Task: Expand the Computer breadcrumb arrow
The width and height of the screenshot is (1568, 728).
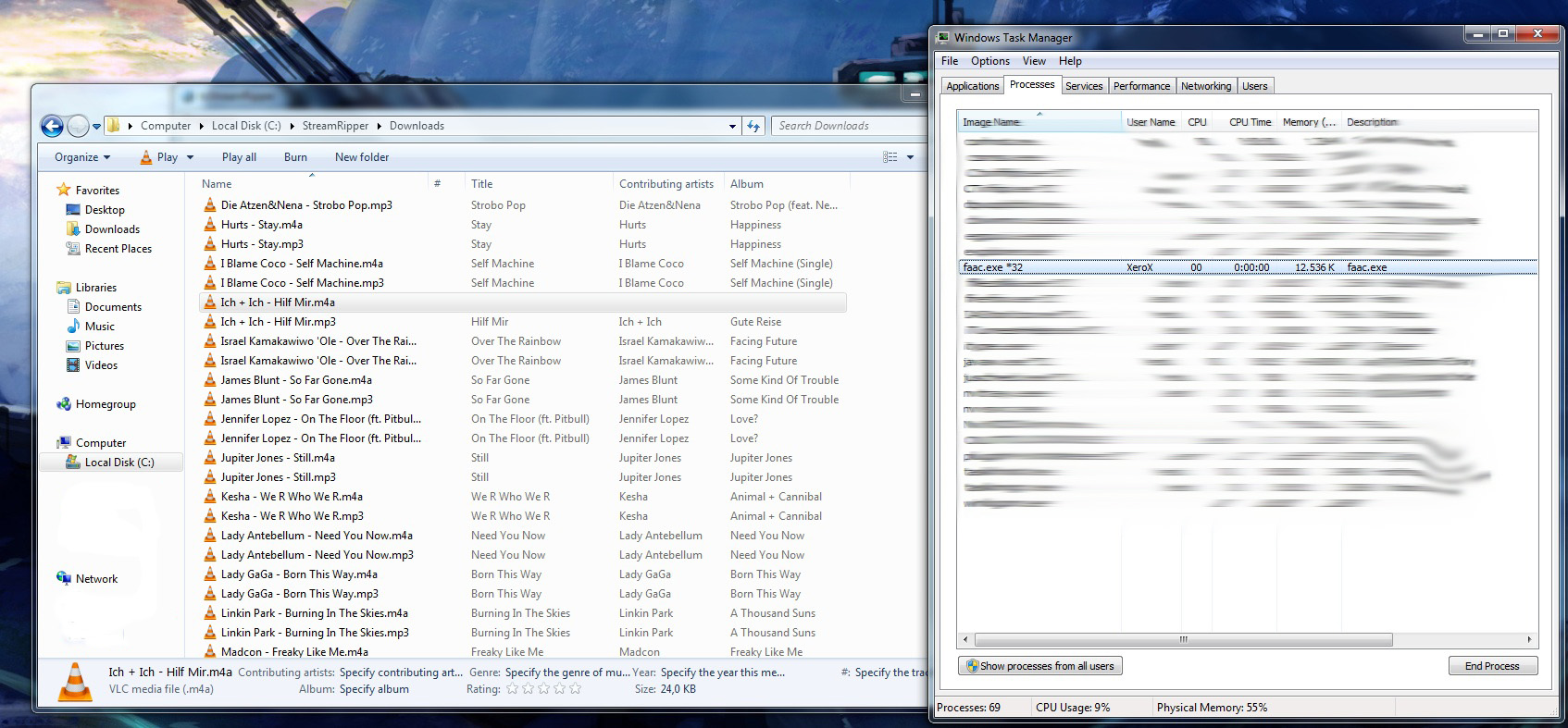Action: pyautogui.click(x=200, y=126)
